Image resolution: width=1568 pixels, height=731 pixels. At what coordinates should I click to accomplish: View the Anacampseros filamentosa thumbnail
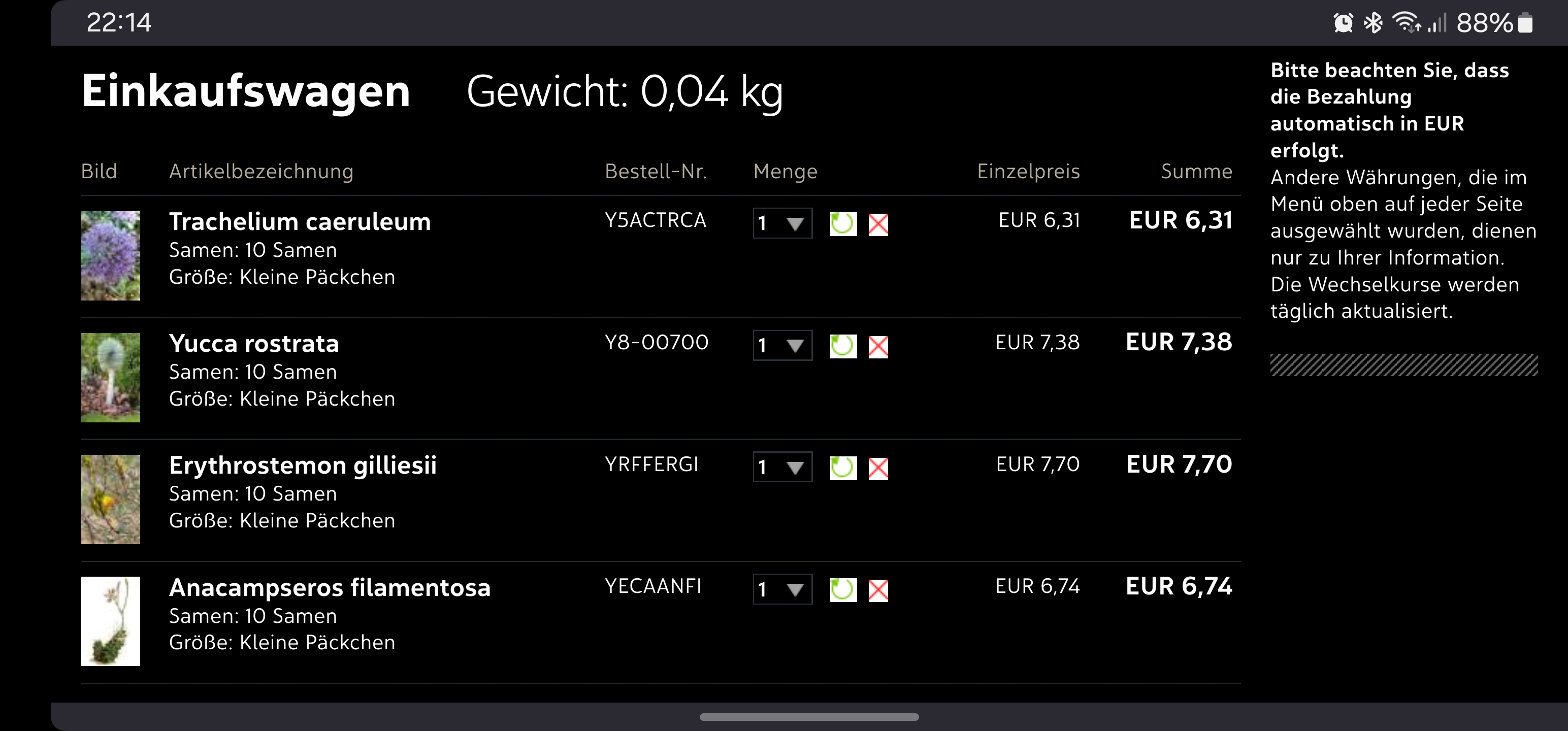pyautogui.click(x=110, y=621)
